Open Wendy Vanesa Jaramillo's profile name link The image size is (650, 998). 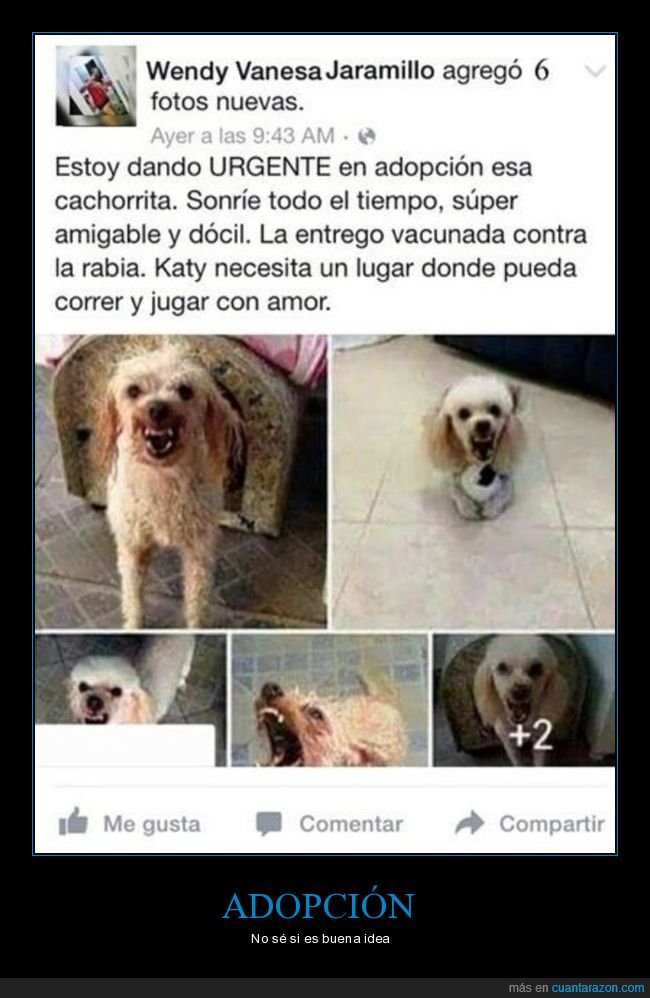tap(290, 71)
